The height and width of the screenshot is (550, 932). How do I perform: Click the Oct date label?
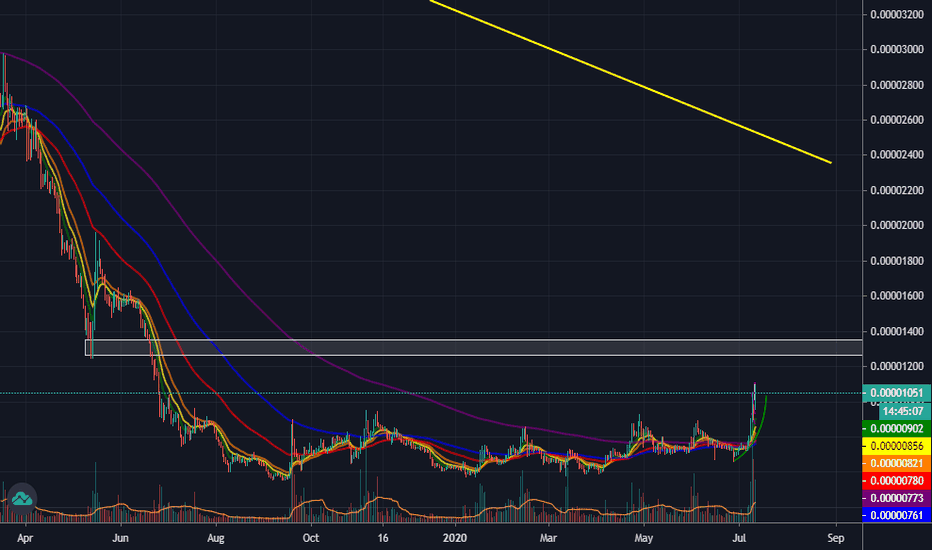(x=311, y=538)
